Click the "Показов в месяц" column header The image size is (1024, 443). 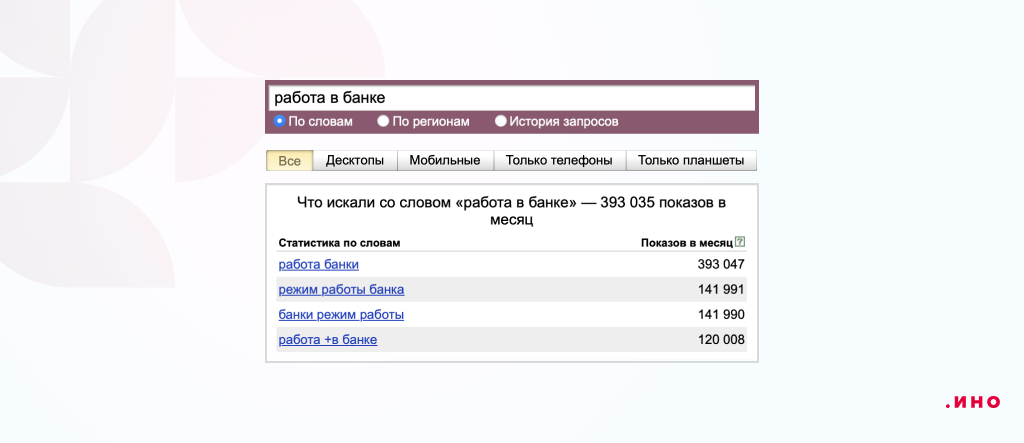(686, 242)
